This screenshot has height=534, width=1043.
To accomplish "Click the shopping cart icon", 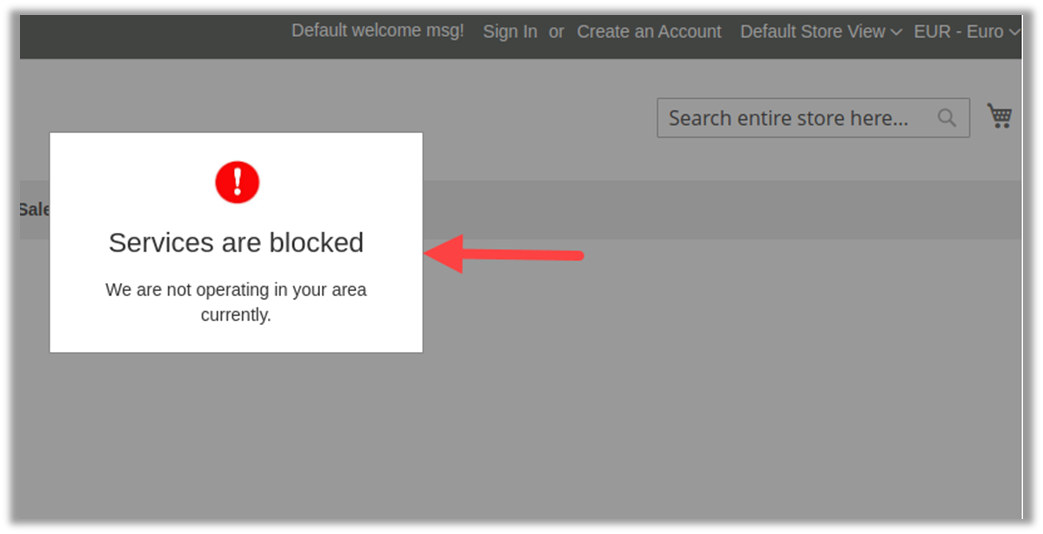I will [999, 116].
